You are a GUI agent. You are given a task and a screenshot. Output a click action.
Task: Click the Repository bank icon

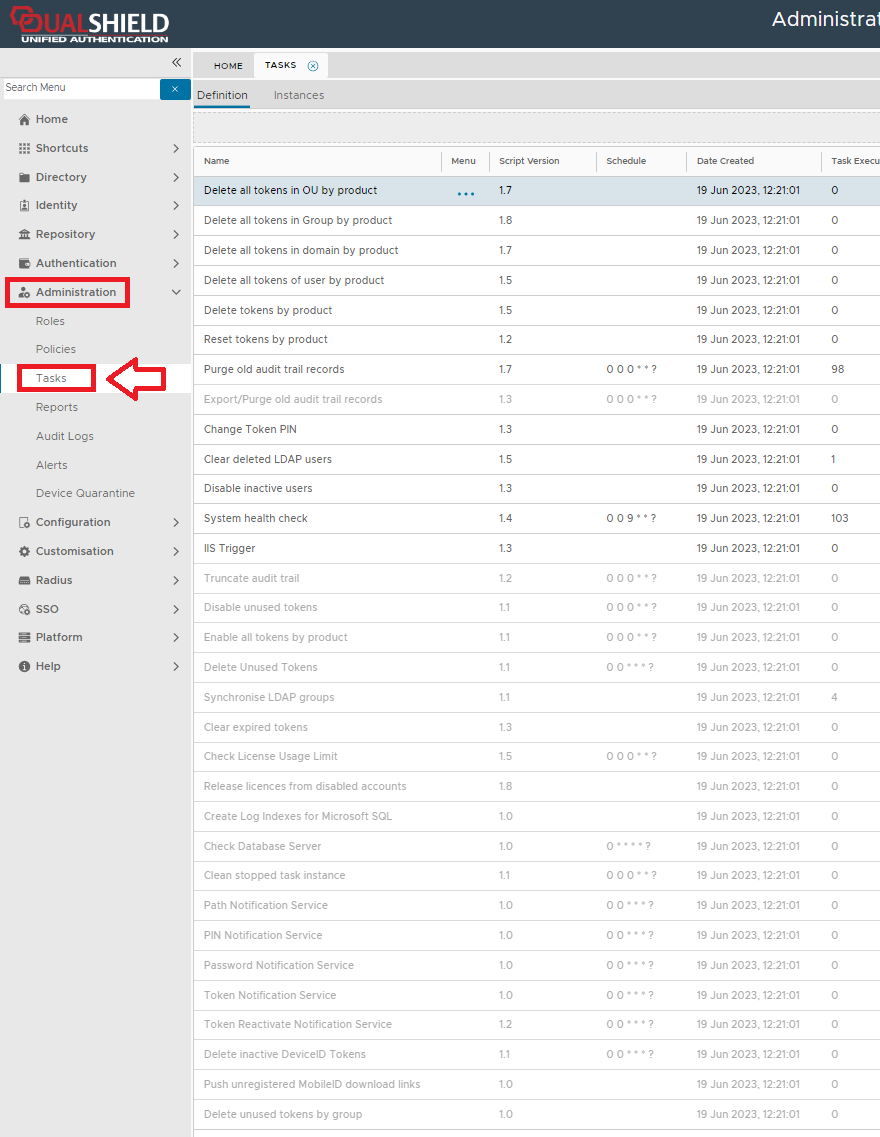25,235
